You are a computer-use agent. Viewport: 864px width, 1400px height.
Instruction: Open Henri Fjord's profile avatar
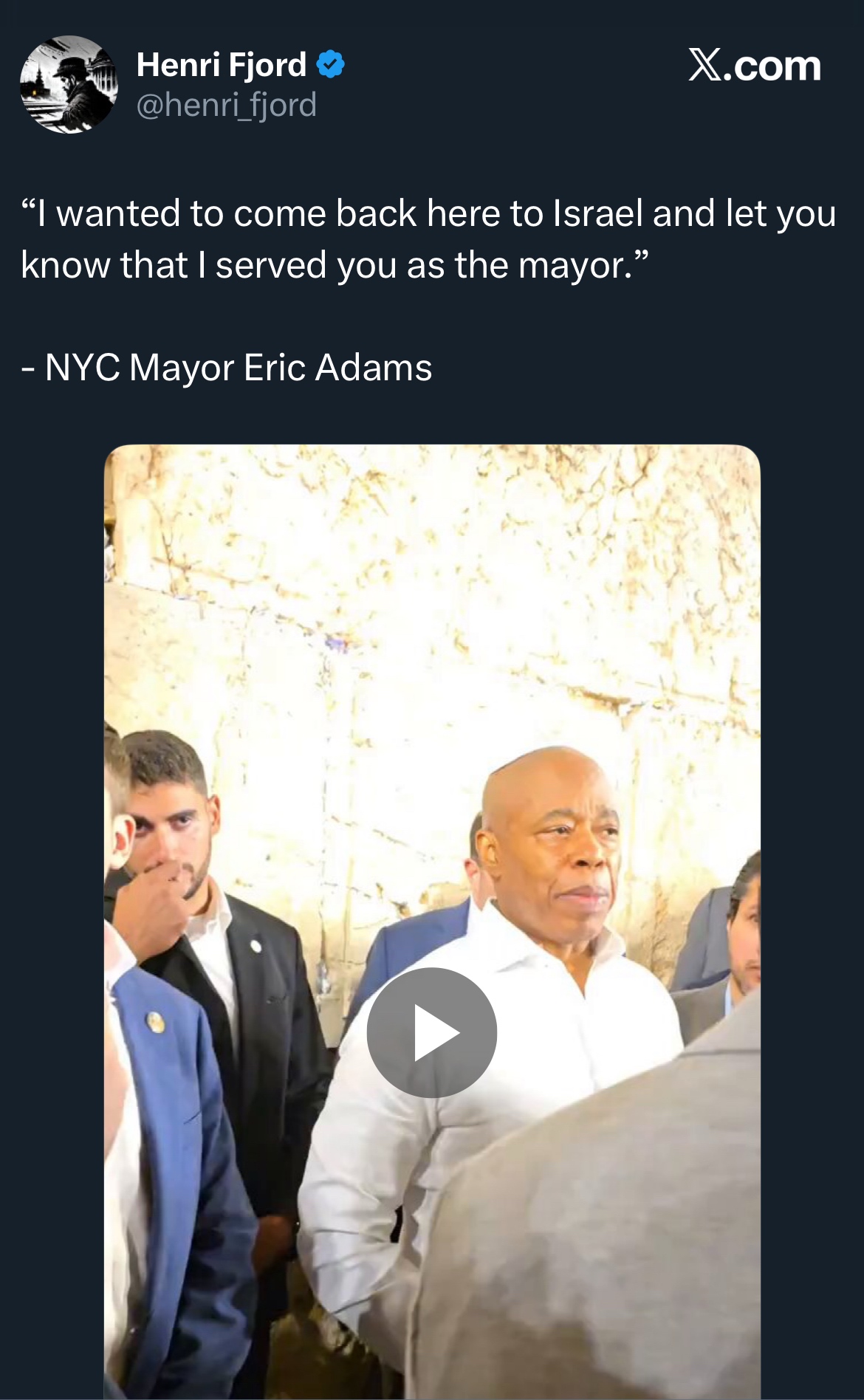click(69, 84)
